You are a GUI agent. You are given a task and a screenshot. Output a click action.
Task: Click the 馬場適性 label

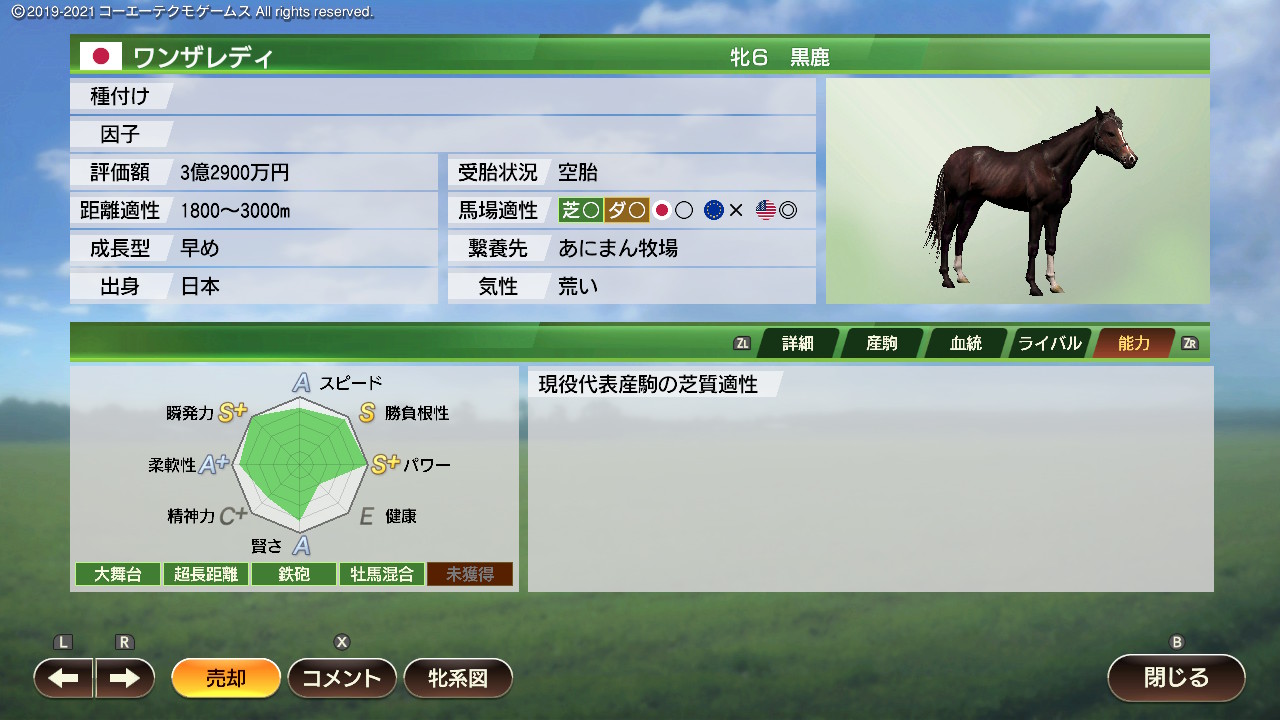coord(498,211)
